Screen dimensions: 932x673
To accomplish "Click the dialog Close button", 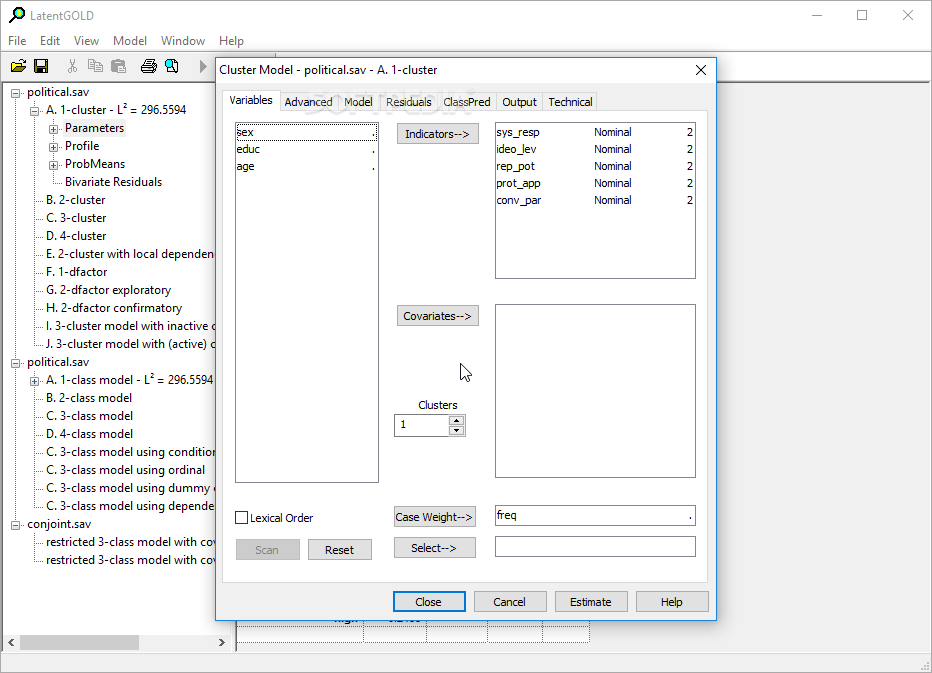I will (429, 602).
